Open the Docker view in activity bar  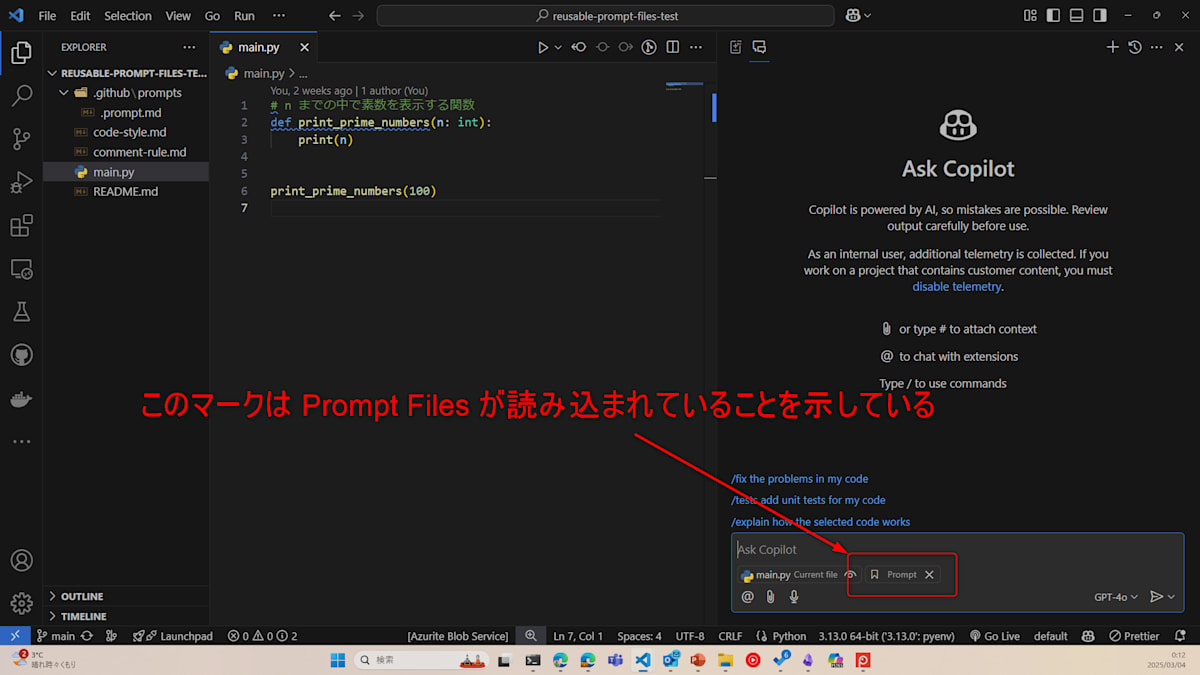tap(21, 398)
